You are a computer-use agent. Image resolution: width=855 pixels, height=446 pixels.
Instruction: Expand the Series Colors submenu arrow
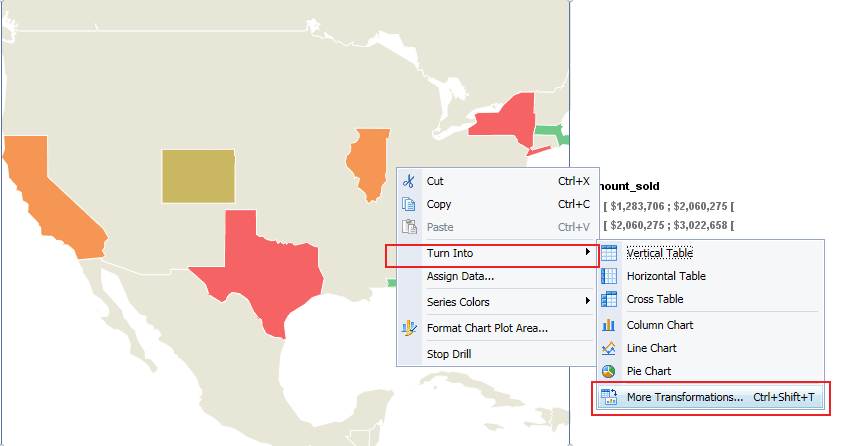[587, 301]
